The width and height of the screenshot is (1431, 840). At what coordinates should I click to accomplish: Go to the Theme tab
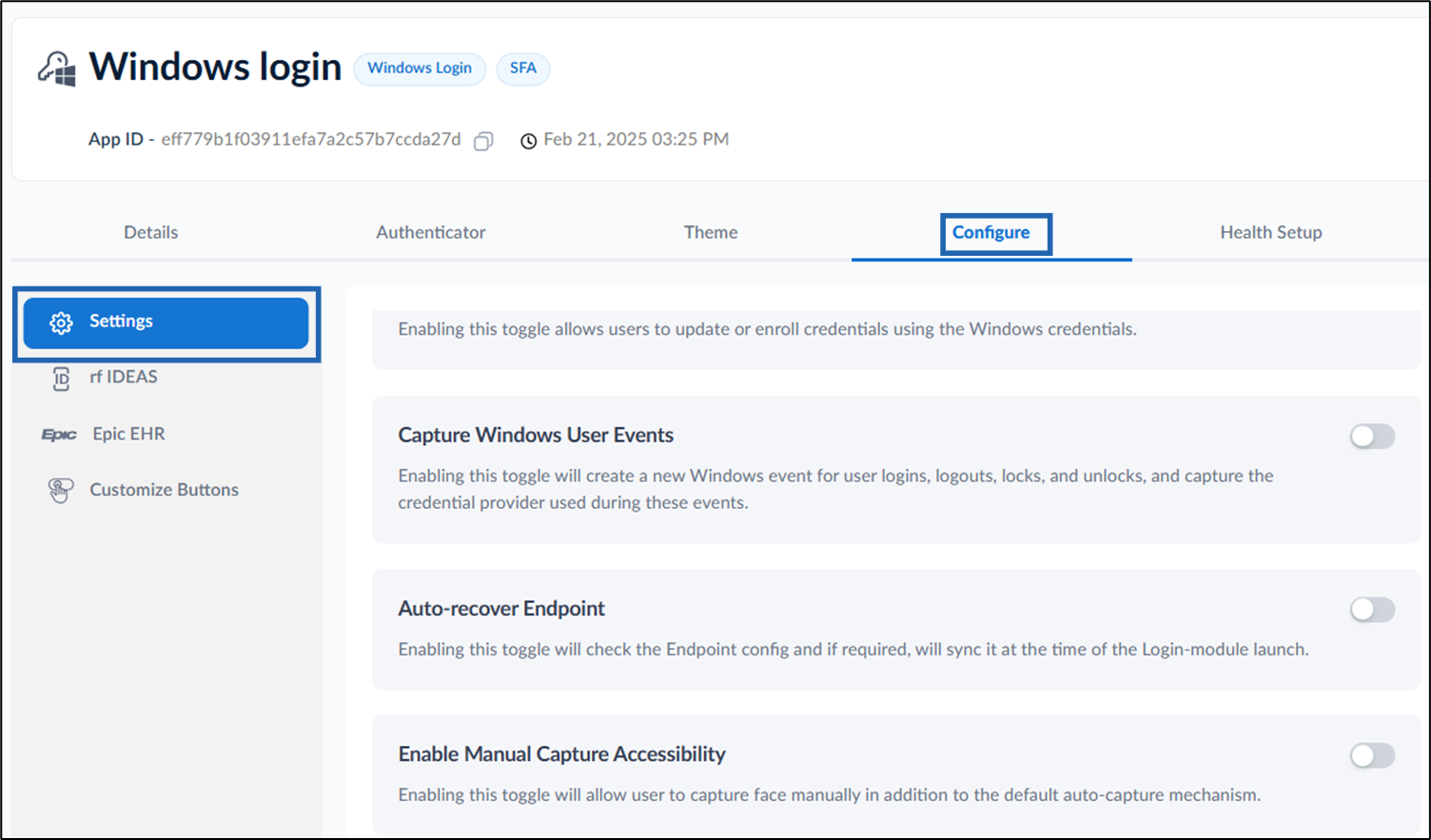(711, 232)
